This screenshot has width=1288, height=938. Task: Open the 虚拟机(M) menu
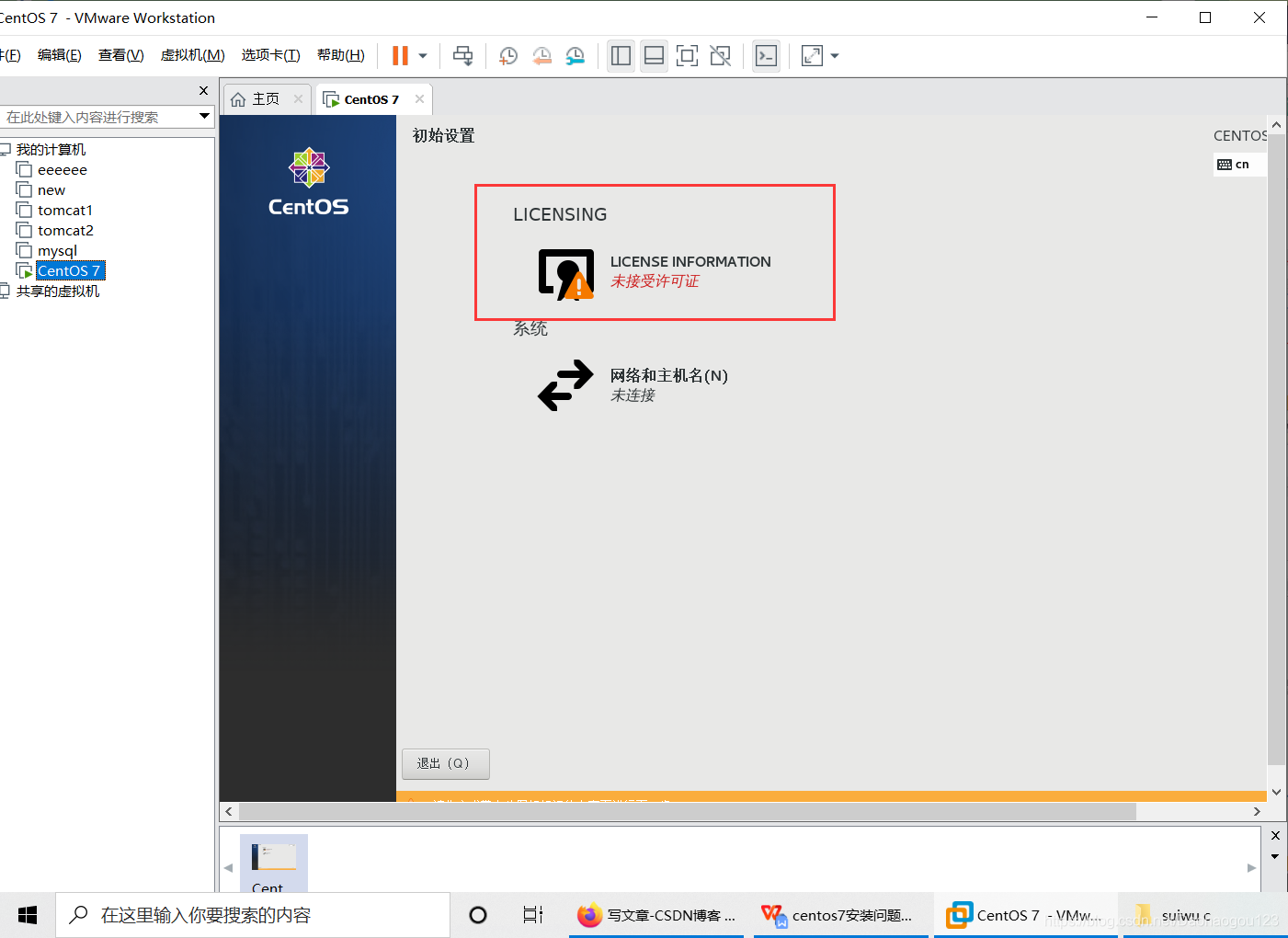(193, 55)
